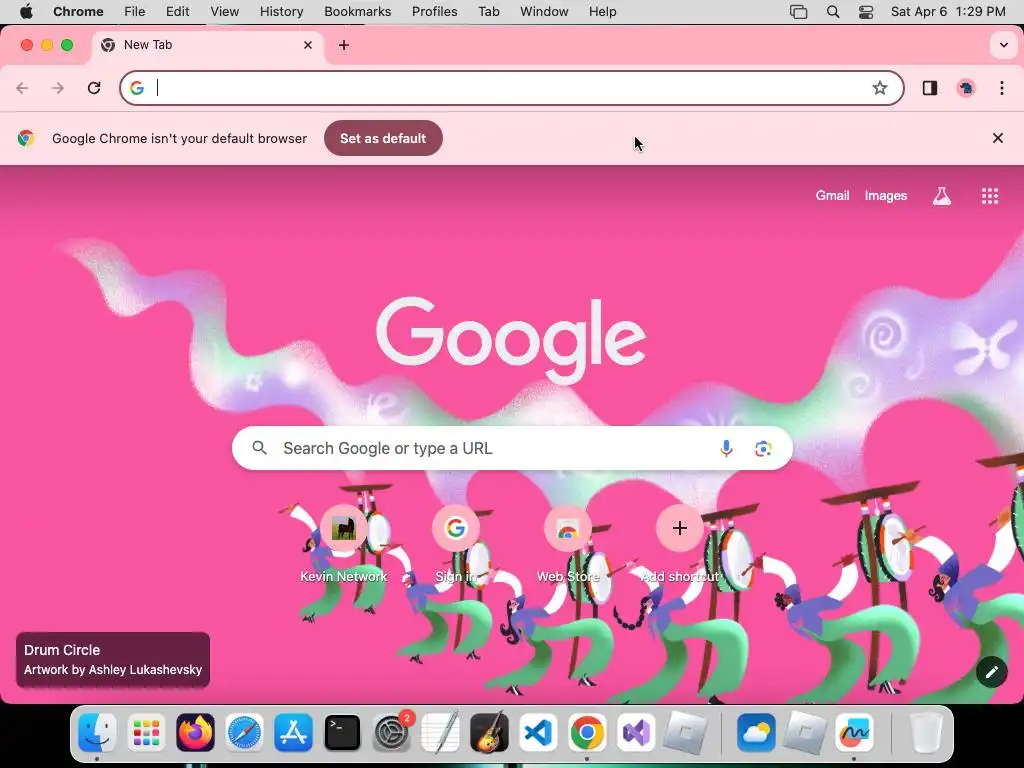Open the Drum Circle artwork attribution
The height and width of the screenshot is (768, 1024).
[113, 660]
